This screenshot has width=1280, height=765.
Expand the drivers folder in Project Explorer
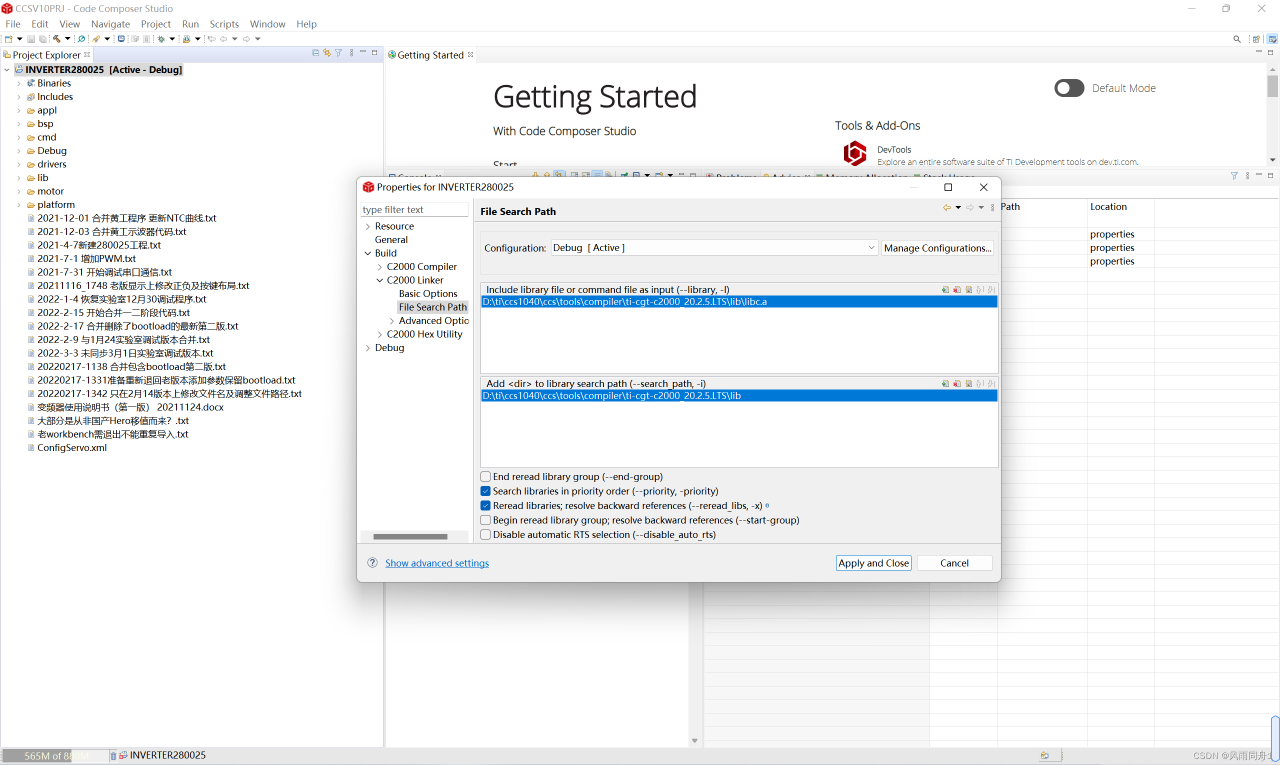pyautogui.click(x=18, y=164)
